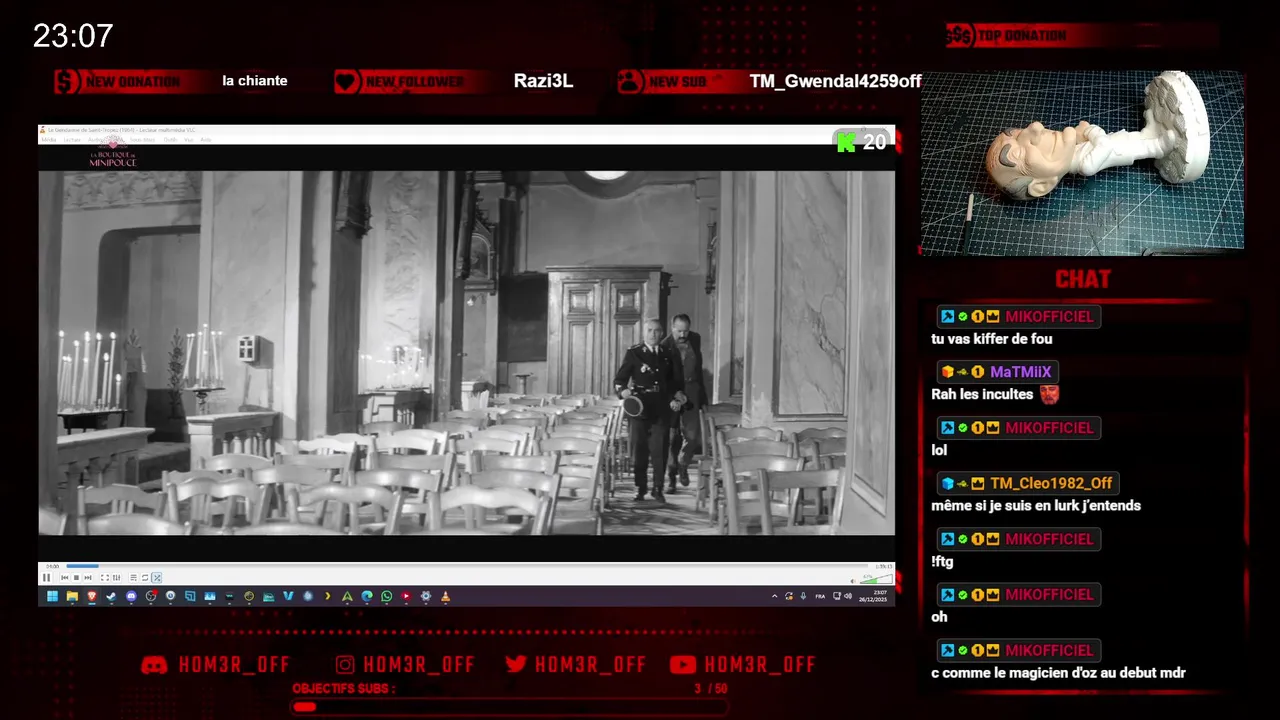Click the New Follower label
The width and height of the screenshot is (1280, 720).
coord(414,82)
